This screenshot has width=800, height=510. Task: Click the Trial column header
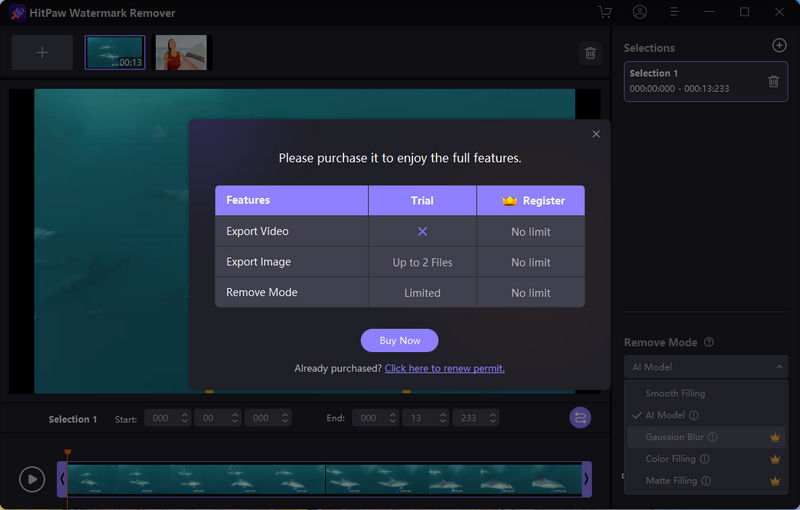(x=422, y=200)
